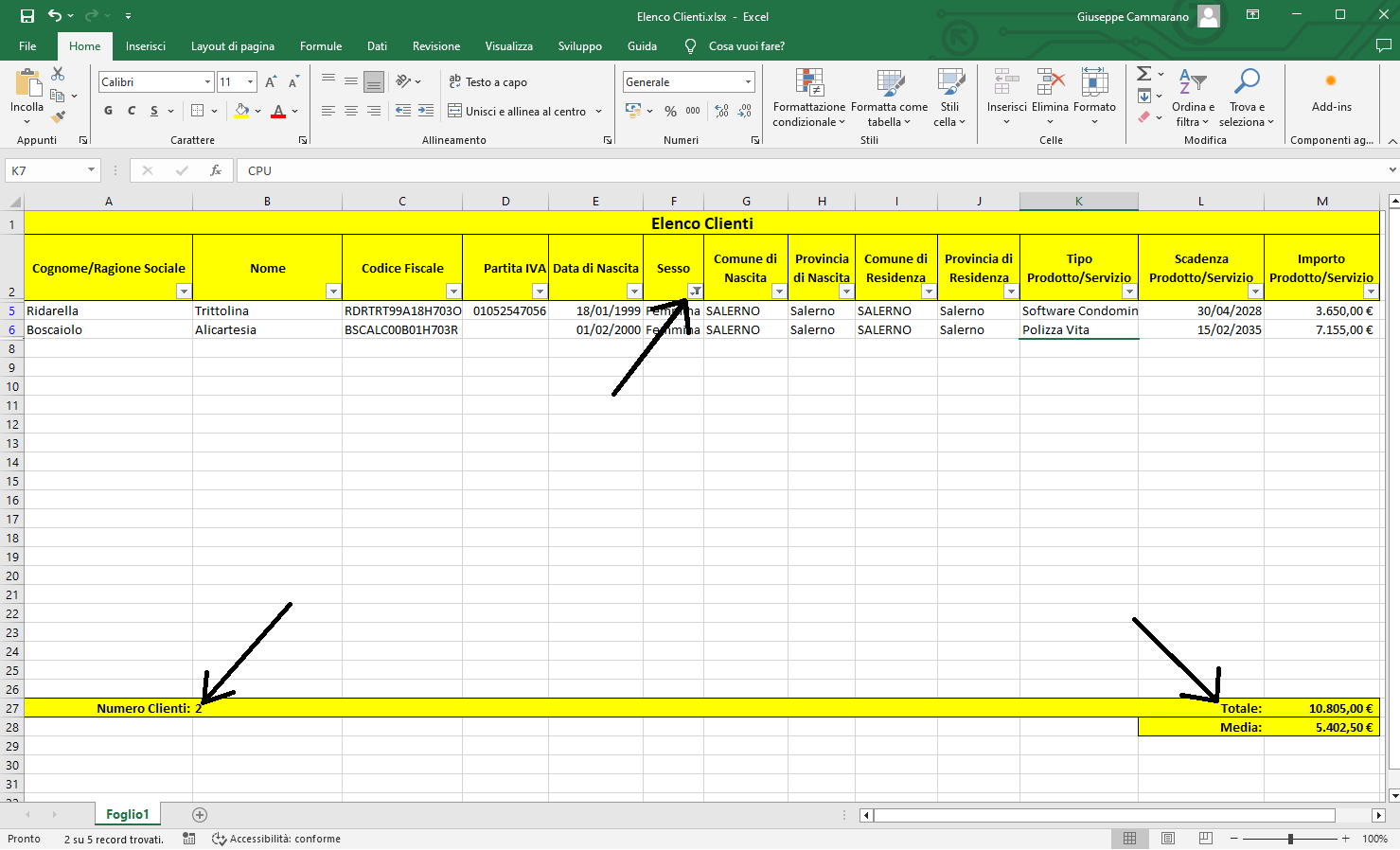Click the Cut scissors icon
The height and width of the screenshot is (850, 1400).
point(58,74)
